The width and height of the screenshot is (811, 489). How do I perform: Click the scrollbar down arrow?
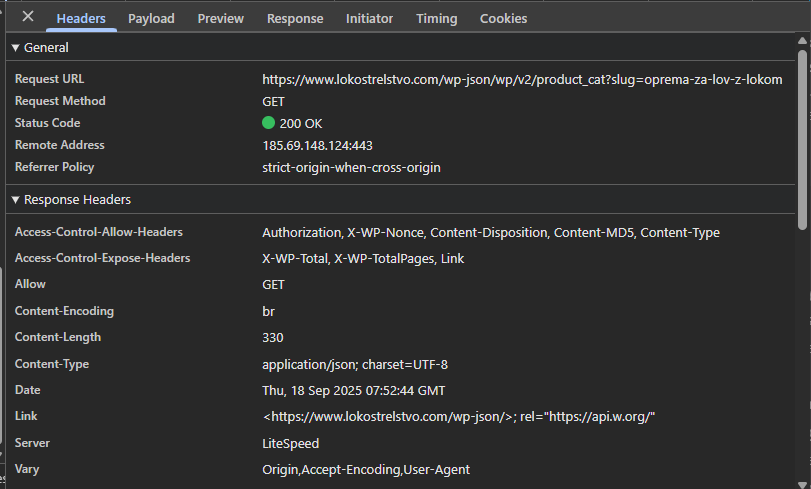802,485
